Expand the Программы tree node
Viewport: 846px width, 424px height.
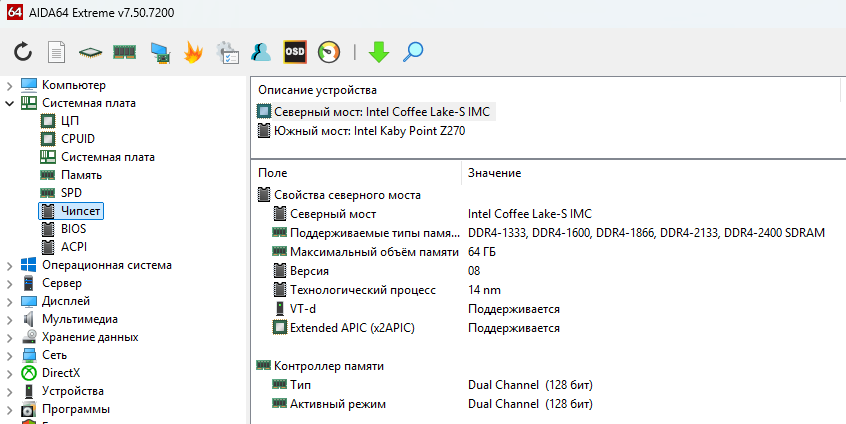9,409
